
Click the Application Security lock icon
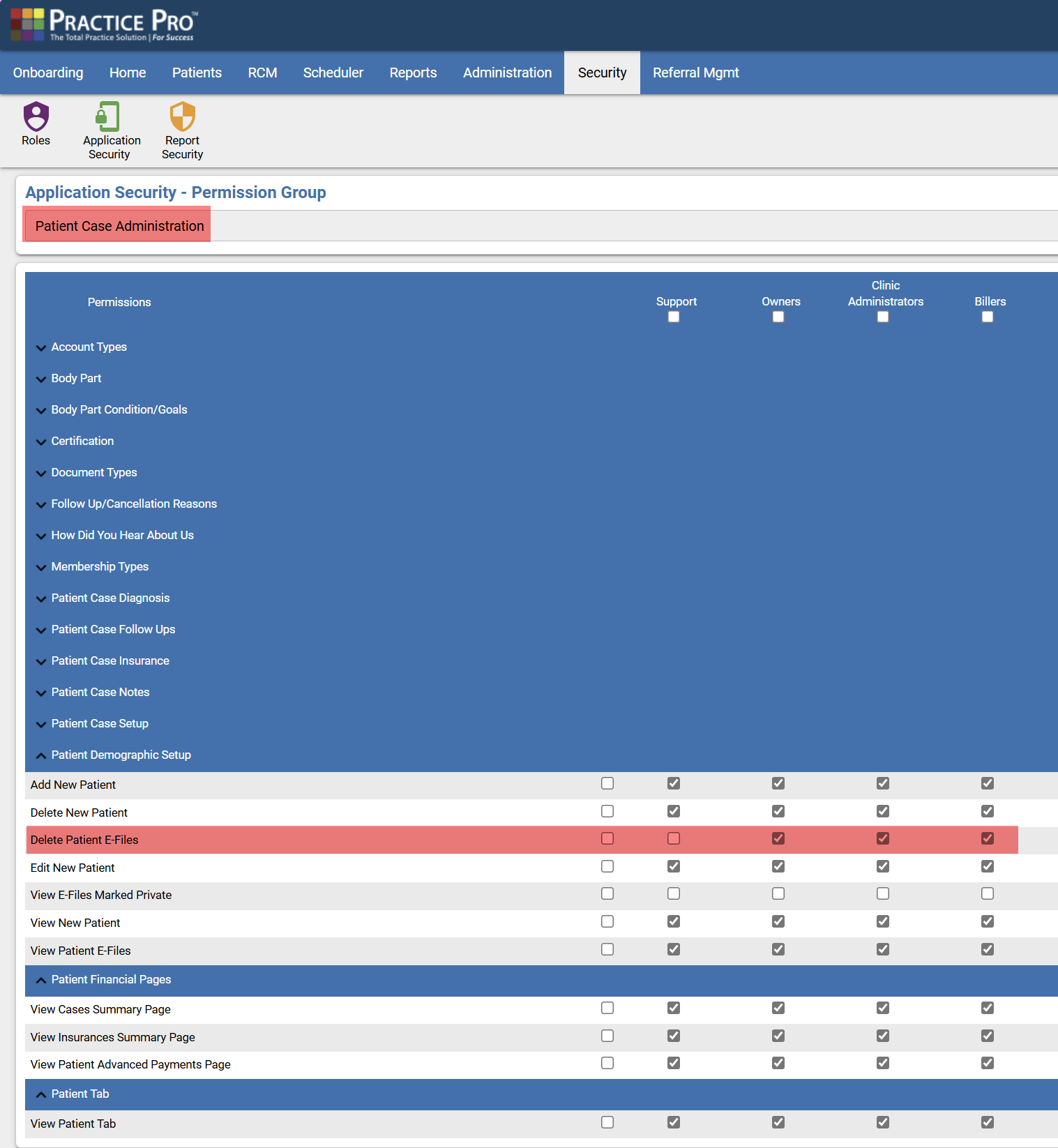[108, 116]
